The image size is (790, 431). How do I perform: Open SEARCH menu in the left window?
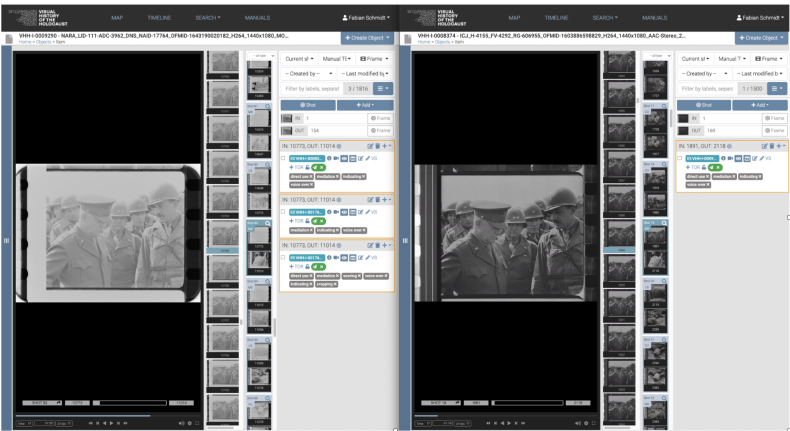208,18
